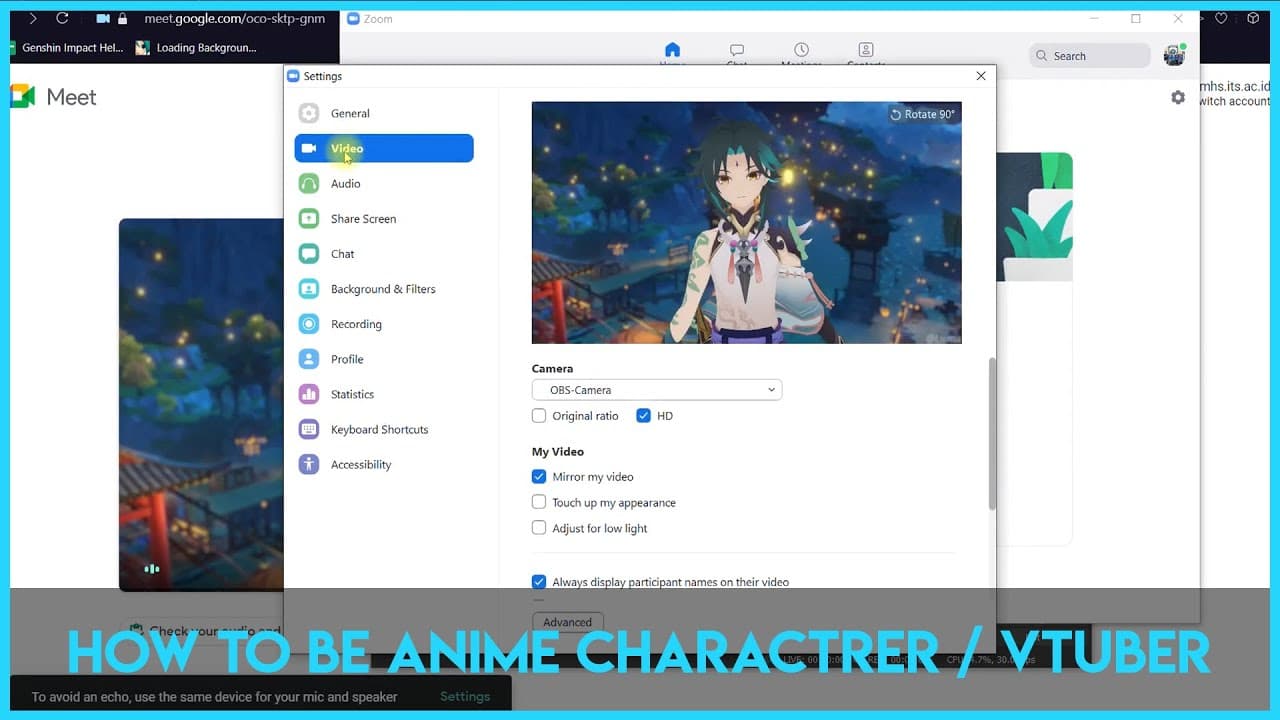Disable Mirror my video
This screenshot has width=1280, height=720.
coord(539,477)
